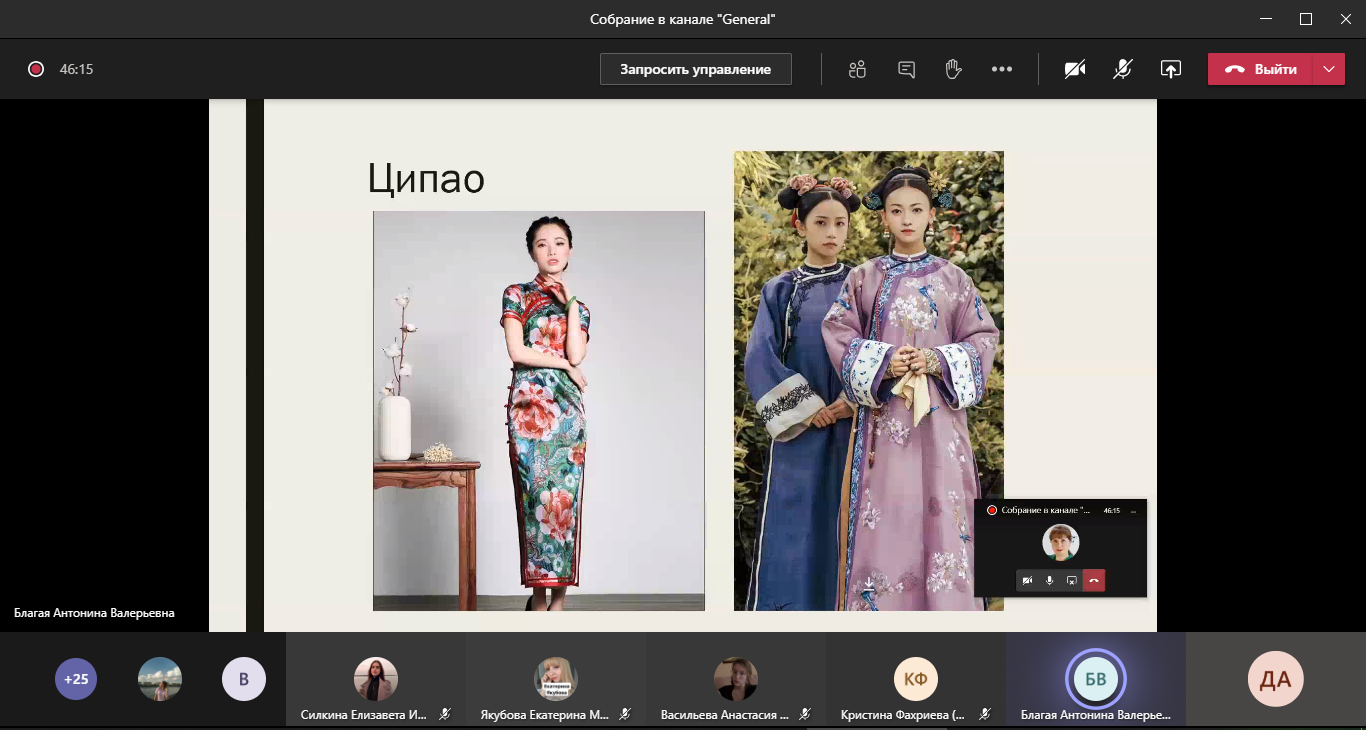Expand the +25 additional participants
This screenshot has height=730, width=1366.
pos(76,679)
